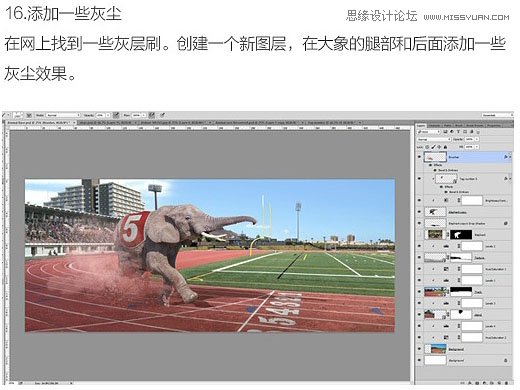This screenshot has height=390, width=520.
Task: Open the brush size preset picker
Action: click(18, 115)
